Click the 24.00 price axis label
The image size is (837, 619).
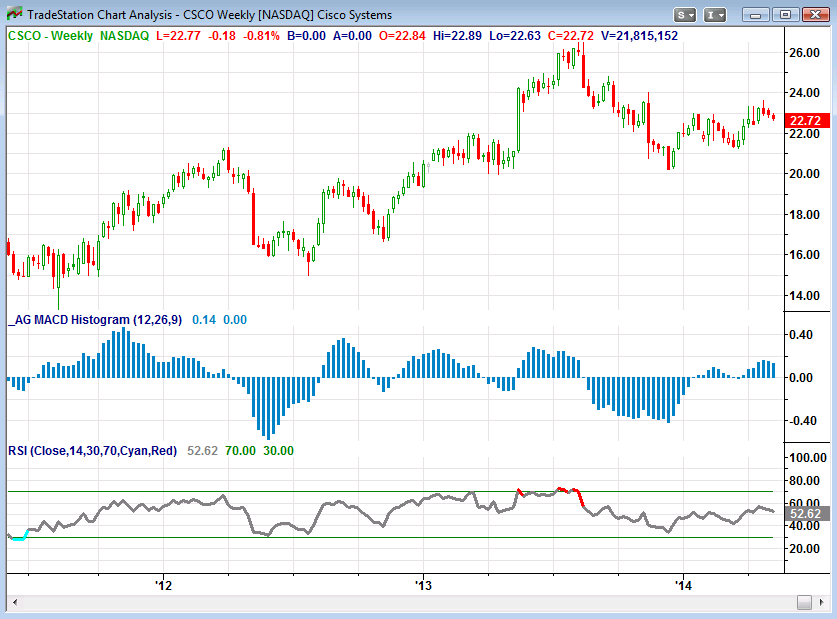[x=804, y=92]
